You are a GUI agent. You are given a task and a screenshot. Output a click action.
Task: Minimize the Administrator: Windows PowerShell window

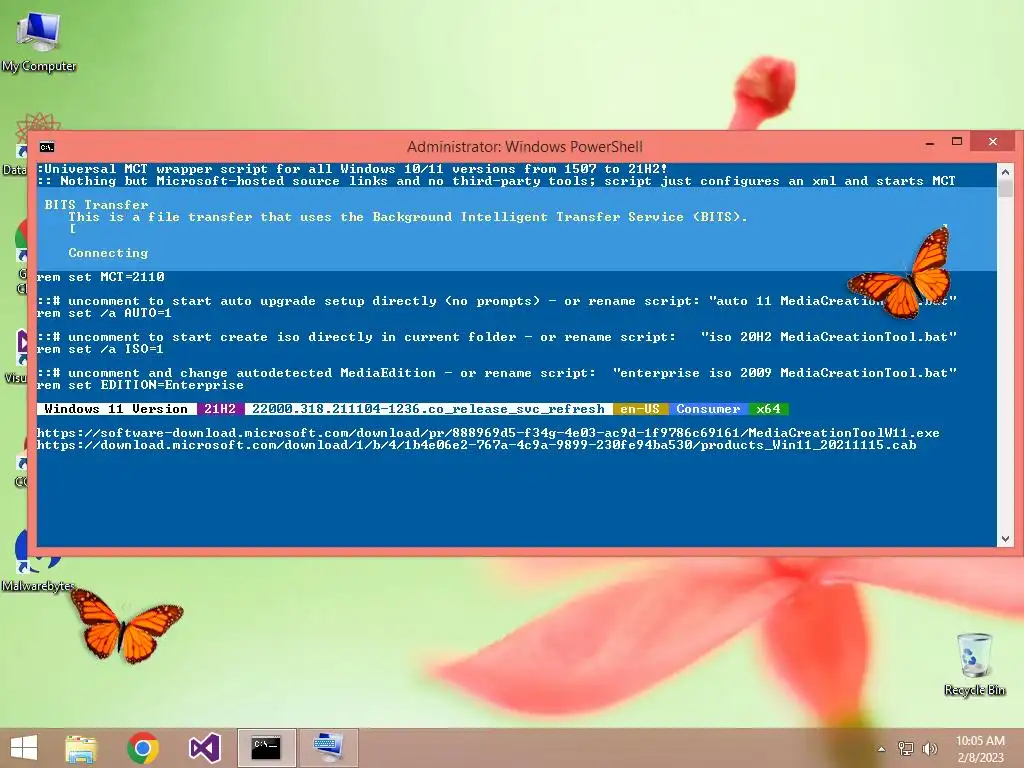(x=930, y=142)
